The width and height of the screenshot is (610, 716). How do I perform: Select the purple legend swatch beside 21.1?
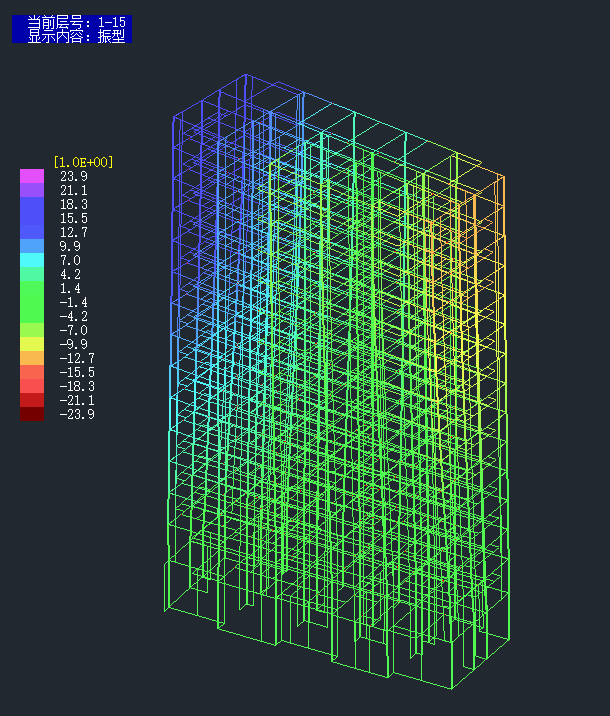click(32, 190)
